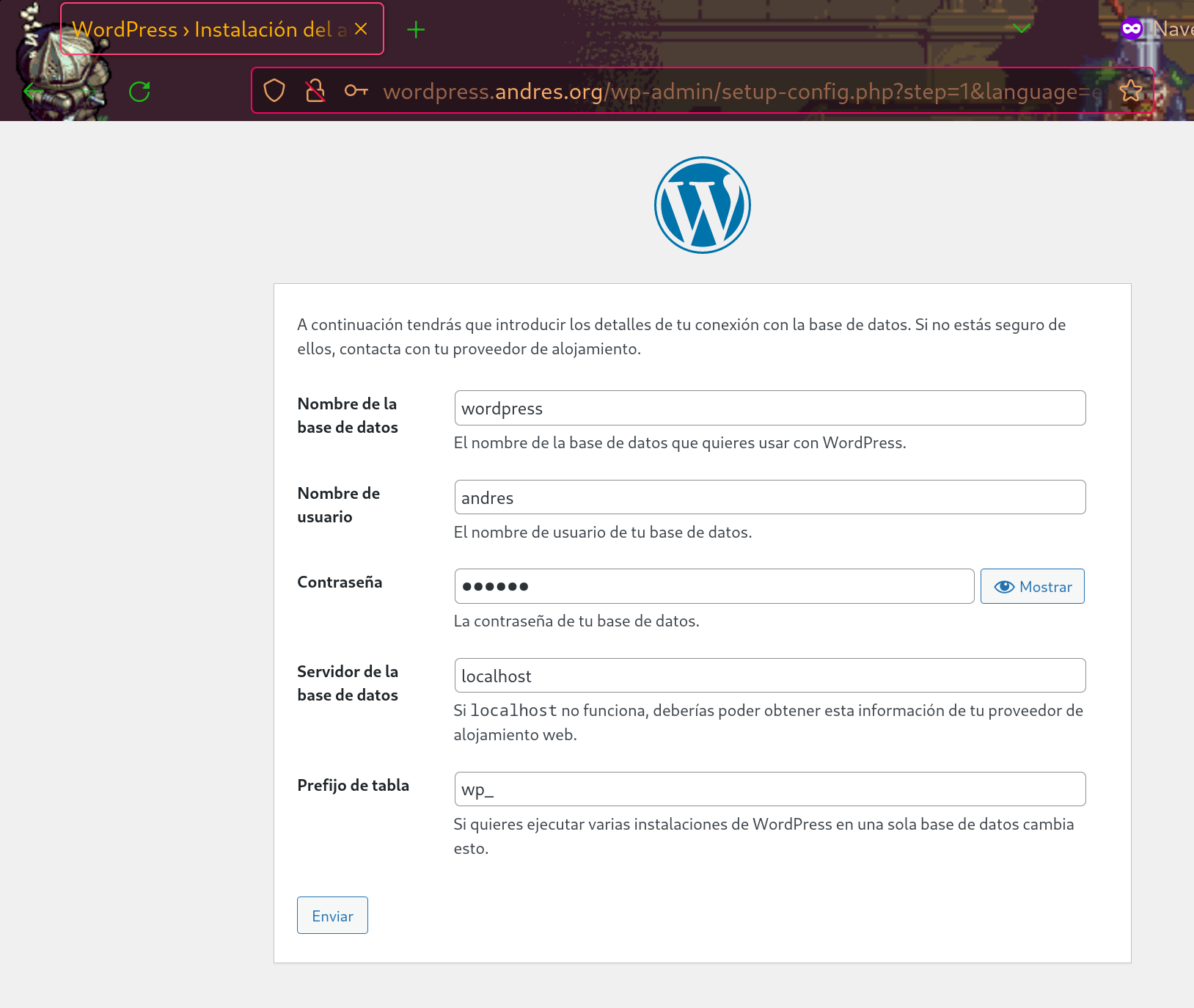Reload the page with the refresh icon
Image resolution: width=1194 pixels, height=1008 pixels.
coord(139,92)
